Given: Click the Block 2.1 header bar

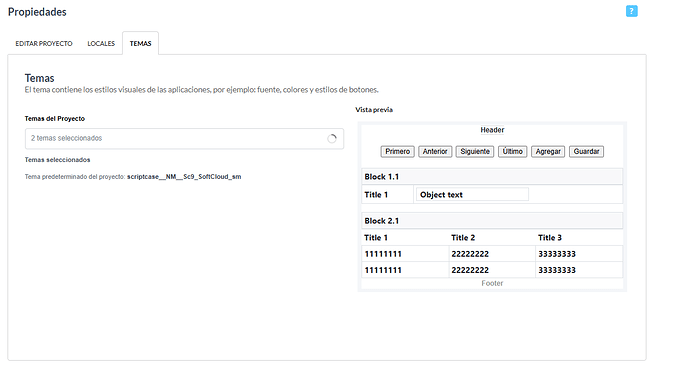Looking at the screenshot, I should coord(492,220).
